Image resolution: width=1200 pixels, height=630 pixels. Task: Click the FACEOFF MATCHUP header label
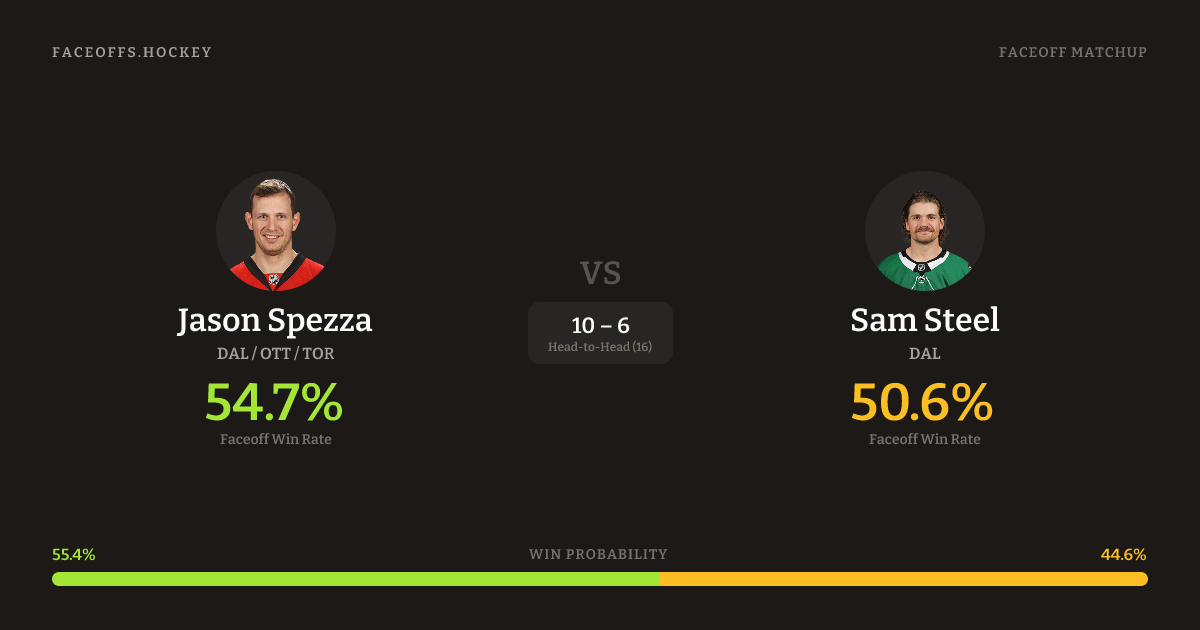click(1072, 52)
